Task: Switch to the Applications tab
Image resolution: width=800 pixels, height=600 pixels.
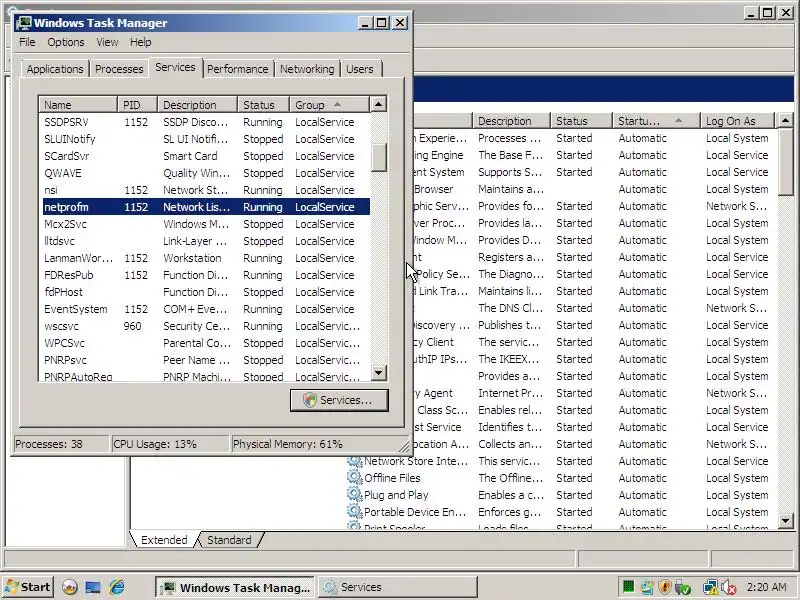Action: 55,69
